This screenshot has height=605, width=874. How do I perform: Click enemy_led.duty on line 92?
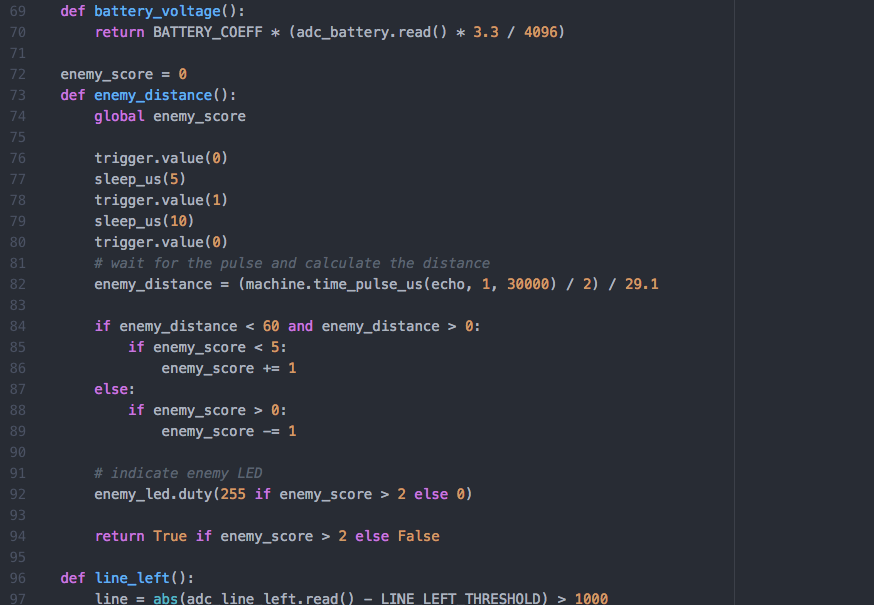point(153,495)
